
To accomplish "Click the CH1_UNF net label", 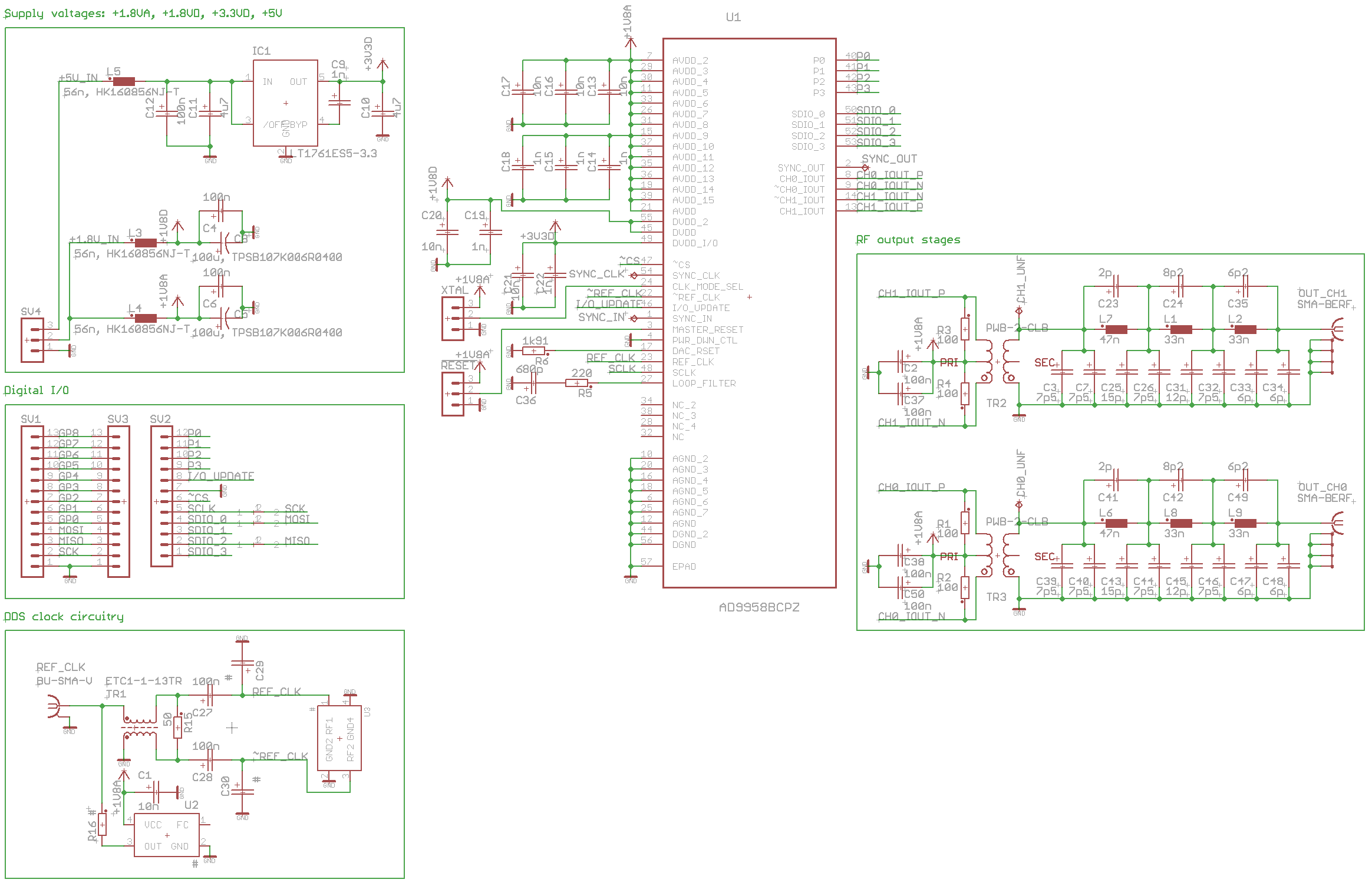I will [1021, 279].
